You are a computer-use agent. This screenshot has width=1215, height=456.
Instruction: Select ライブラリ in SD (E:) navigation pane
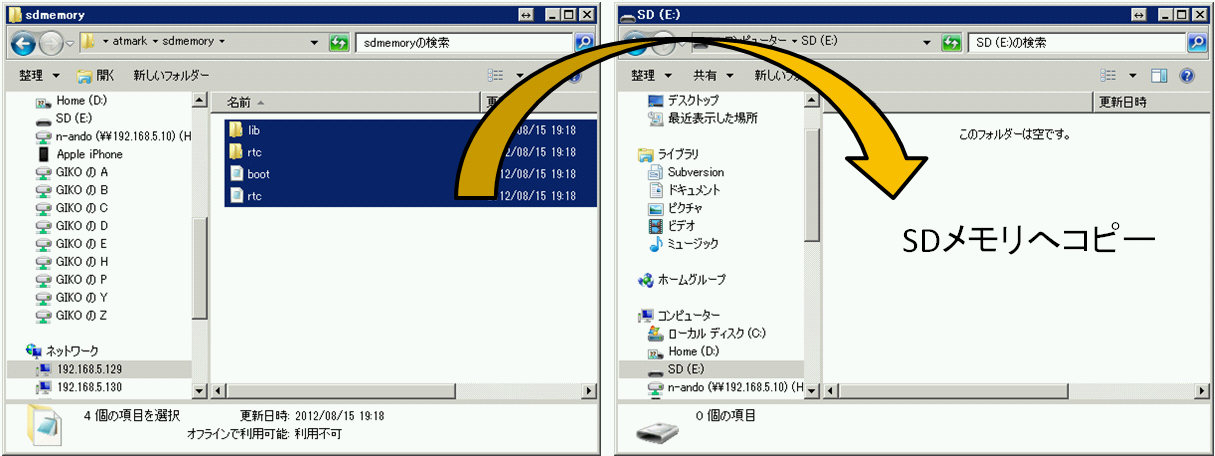[x=669, y=154]
